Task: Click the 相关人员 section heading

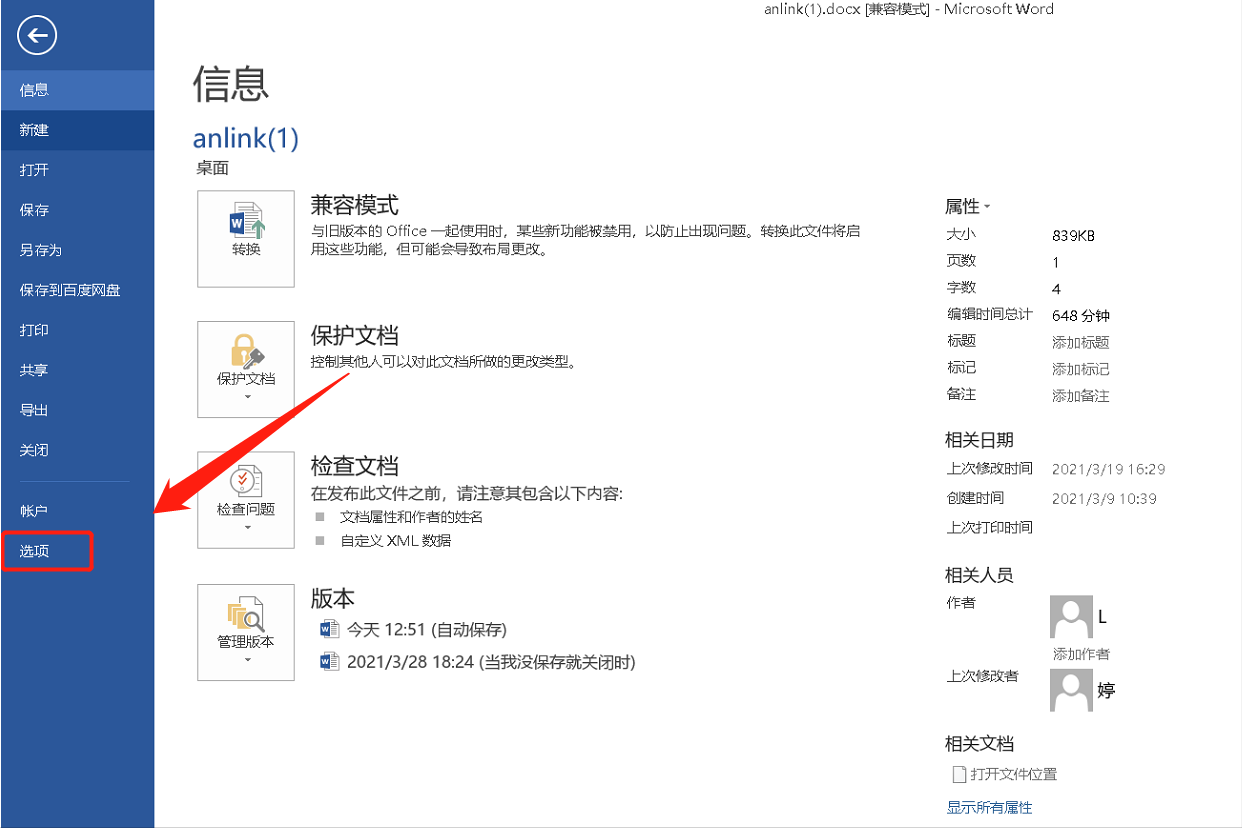Action: (979, 575)
